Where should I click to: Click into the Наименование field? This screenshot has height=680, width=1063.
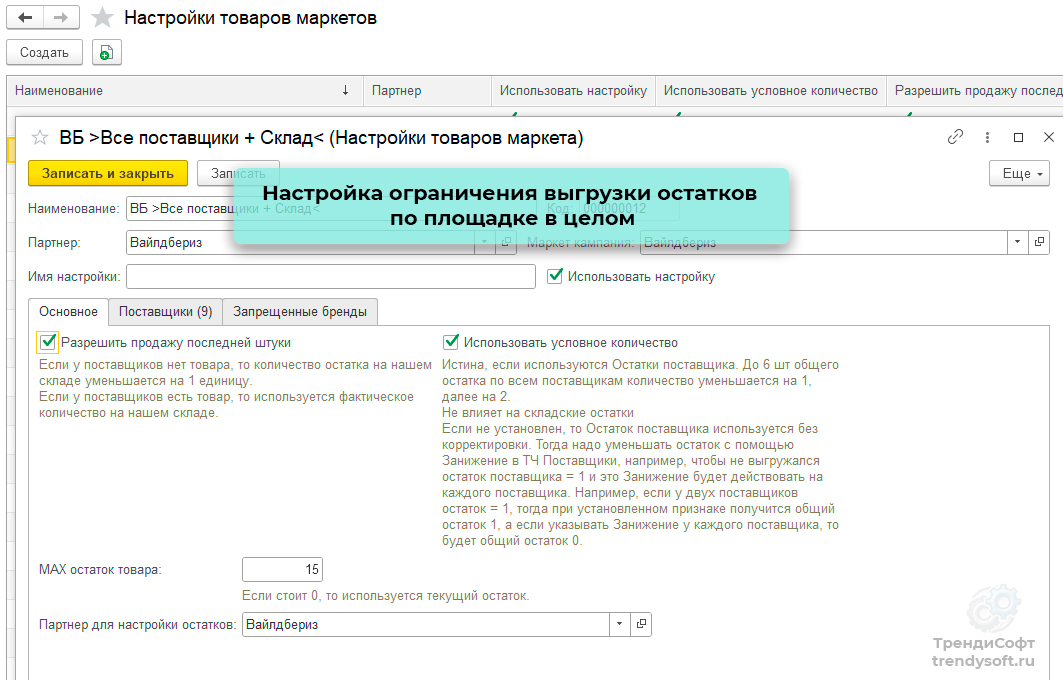[x=331, y=208]
